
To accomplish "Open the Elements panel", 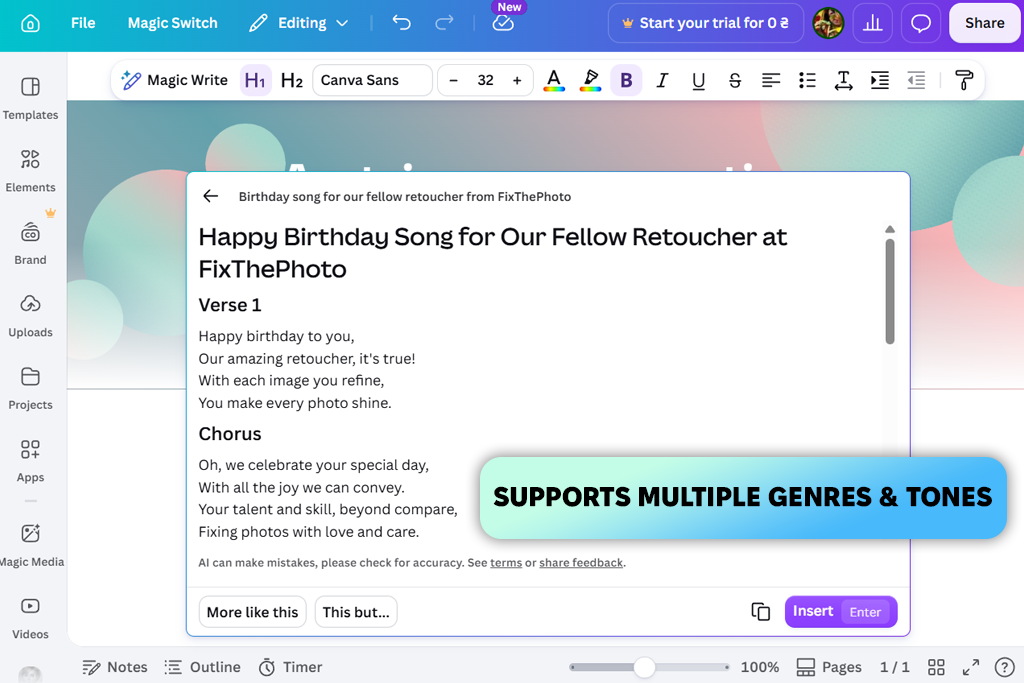I will [30, 171].
